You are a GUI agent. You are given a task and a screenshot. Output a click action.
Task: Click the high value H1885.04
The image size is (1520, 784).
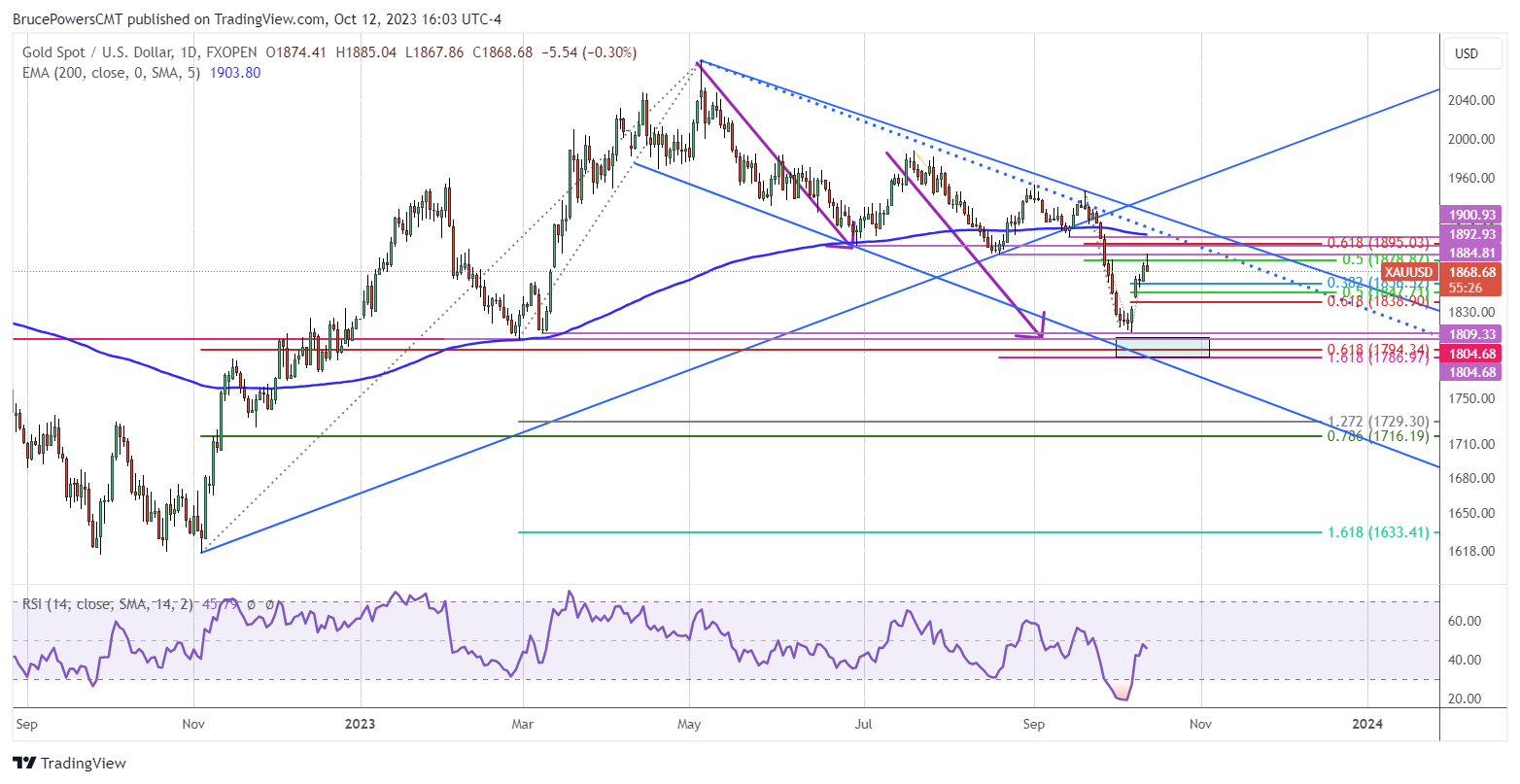pyautogui.click(x=366, y=52)
